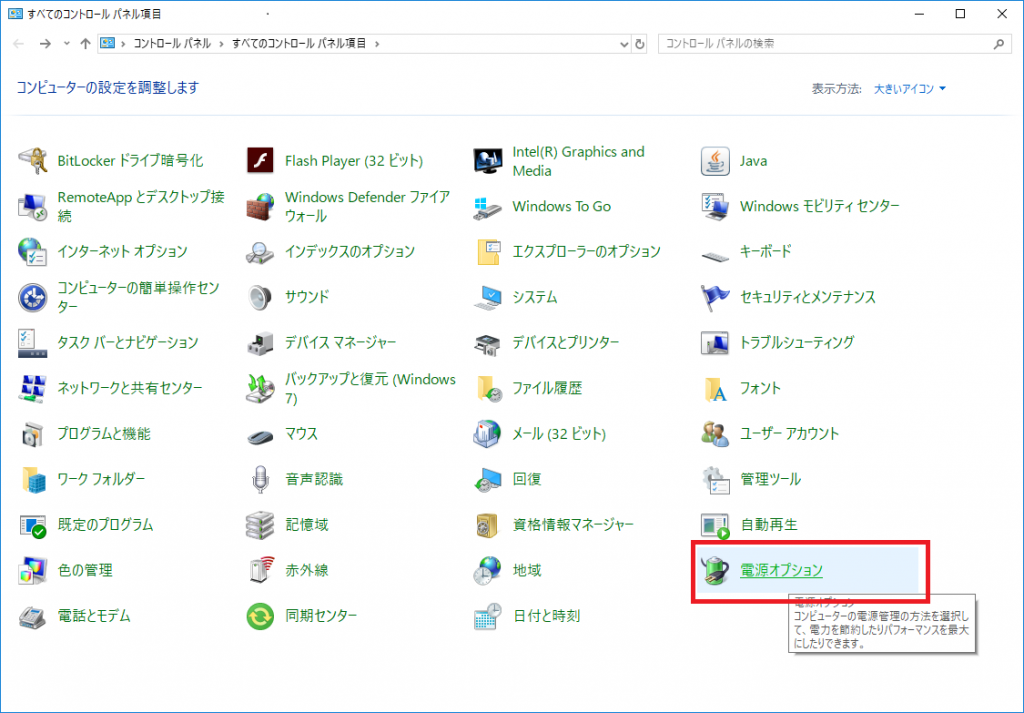Screen dimensions: 1024x713
Task: Open the 日付と時刻 link
Action: coord(547,616)
